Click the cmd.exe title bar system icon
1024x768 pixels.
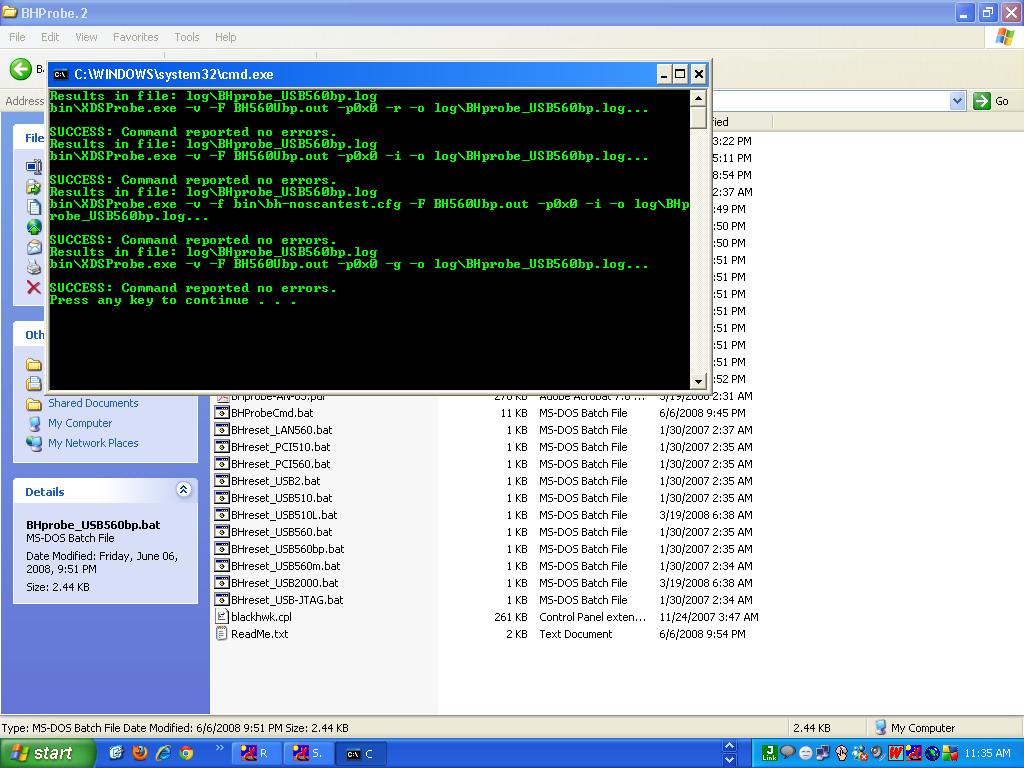60,74
